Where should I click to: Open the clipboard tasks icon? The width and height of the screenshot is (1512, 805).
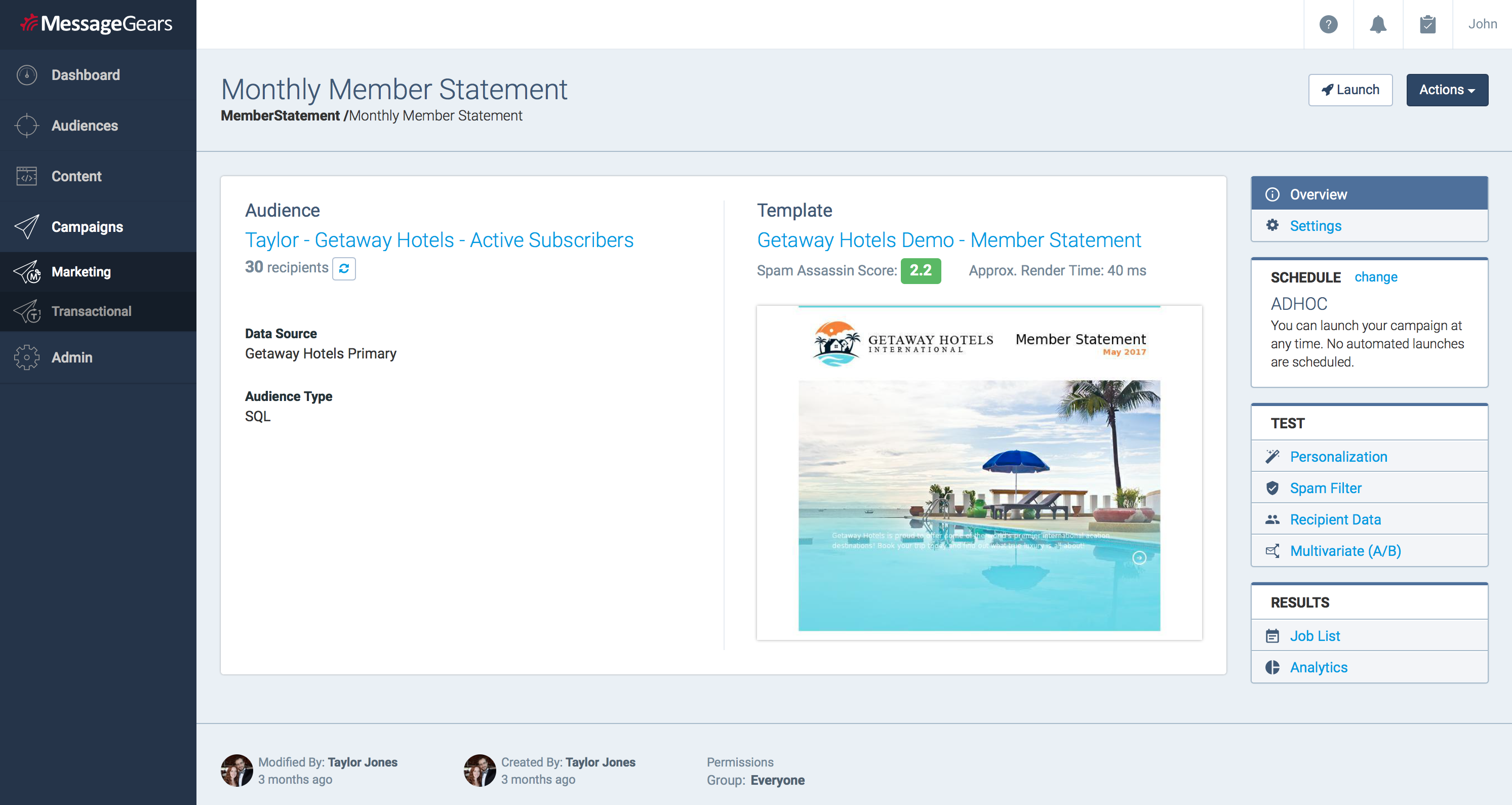(x=1427, y=24)
